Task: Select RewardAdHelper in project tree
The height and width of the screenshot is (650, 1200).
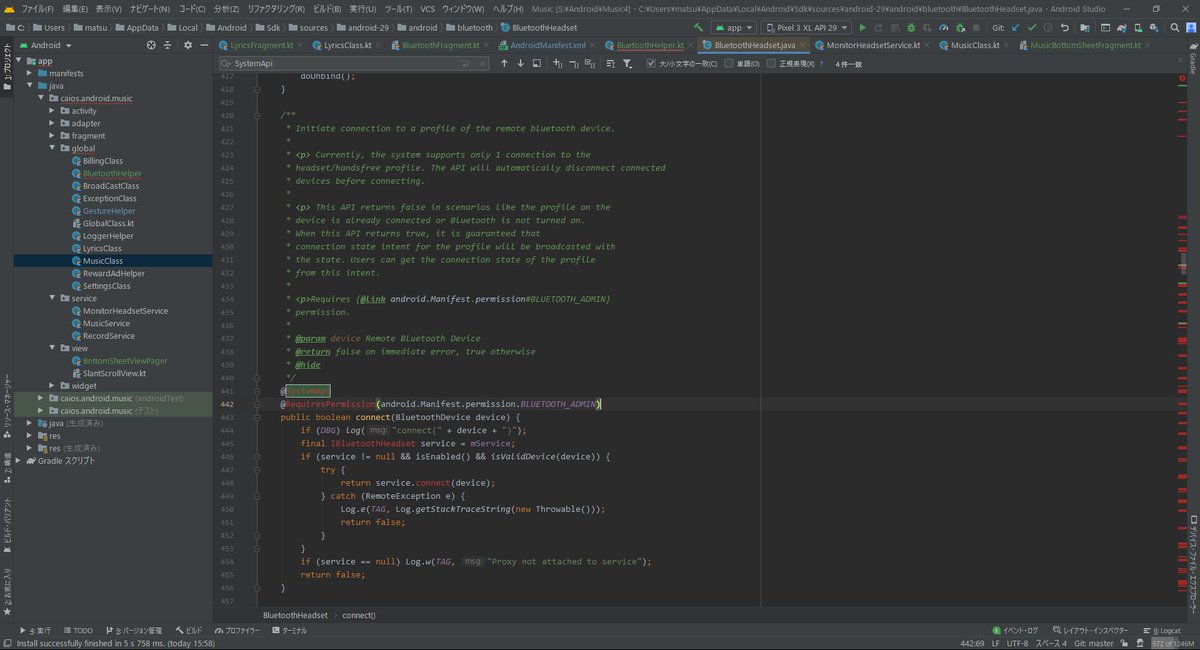Action: 113,273
